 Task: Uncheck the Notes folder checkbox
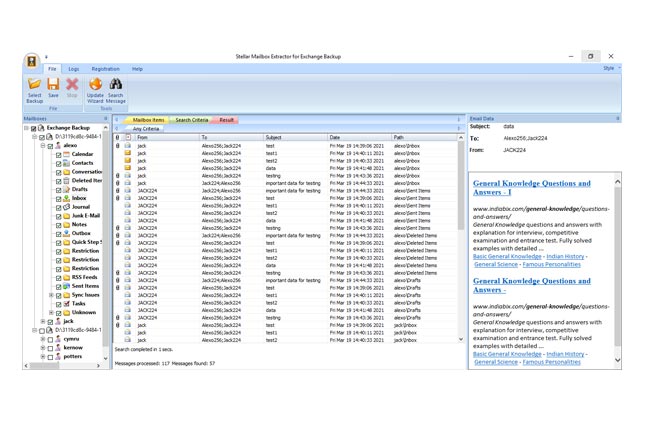tap(58, 225)
